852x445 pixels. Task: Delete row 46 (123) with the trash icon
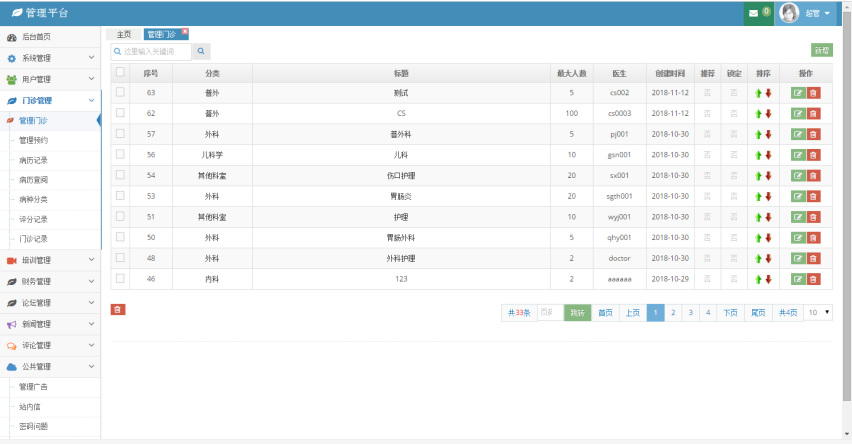click(x=813, y=279)
